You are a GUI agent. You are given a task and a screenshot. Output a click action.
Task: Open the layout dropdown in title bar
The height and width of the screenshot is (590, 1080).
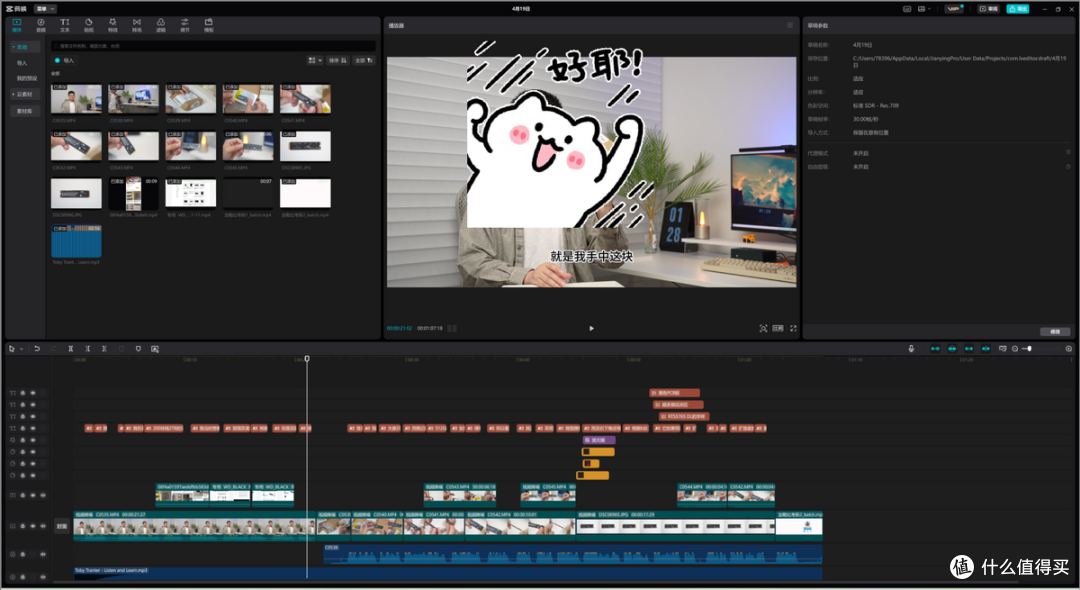pyautogui.click(x=924, y=9)
